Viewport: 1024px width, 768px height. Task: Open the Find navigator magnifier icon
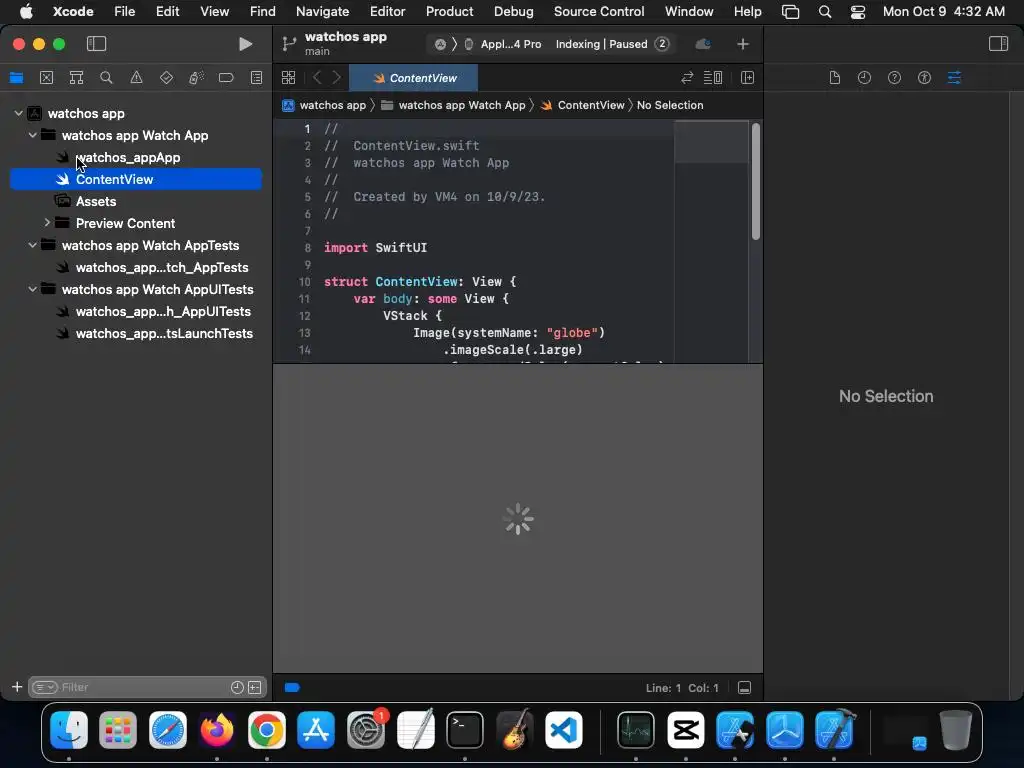(106, 78)
